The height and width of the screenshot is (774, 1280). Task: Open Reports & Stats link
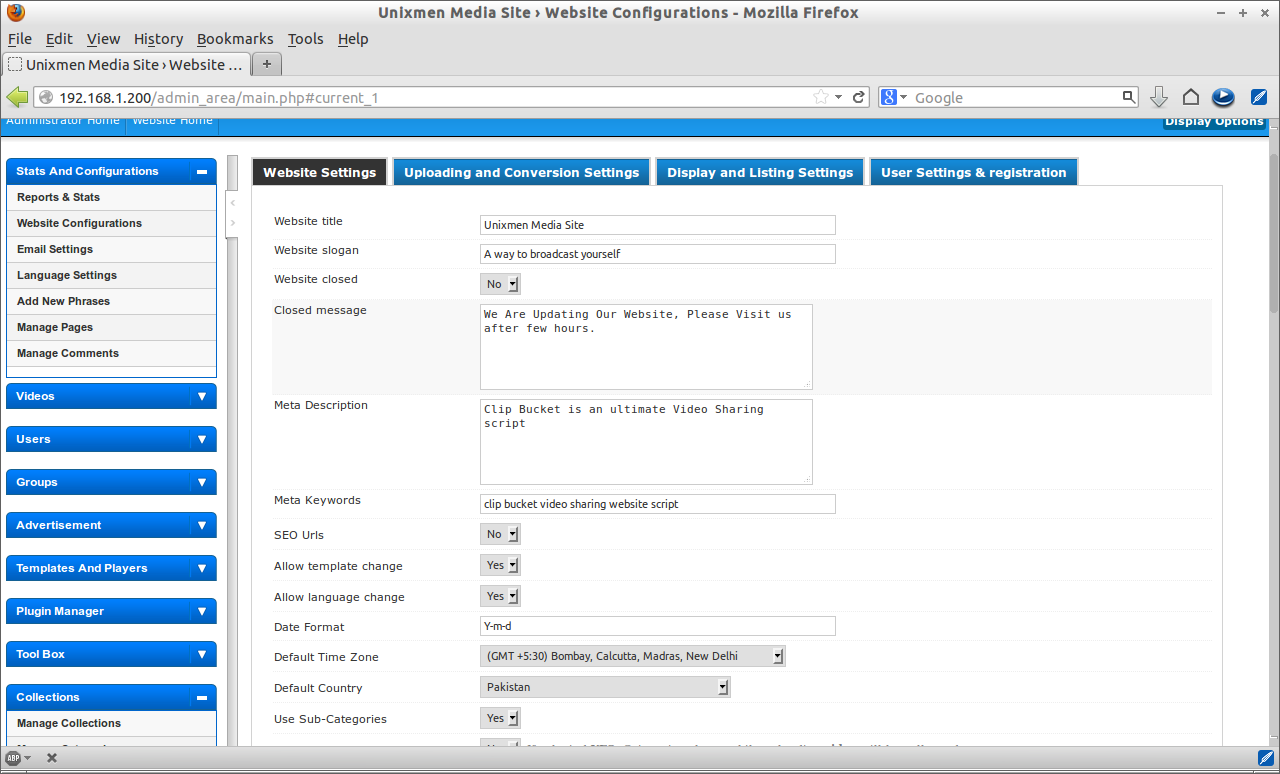(58, 197)
